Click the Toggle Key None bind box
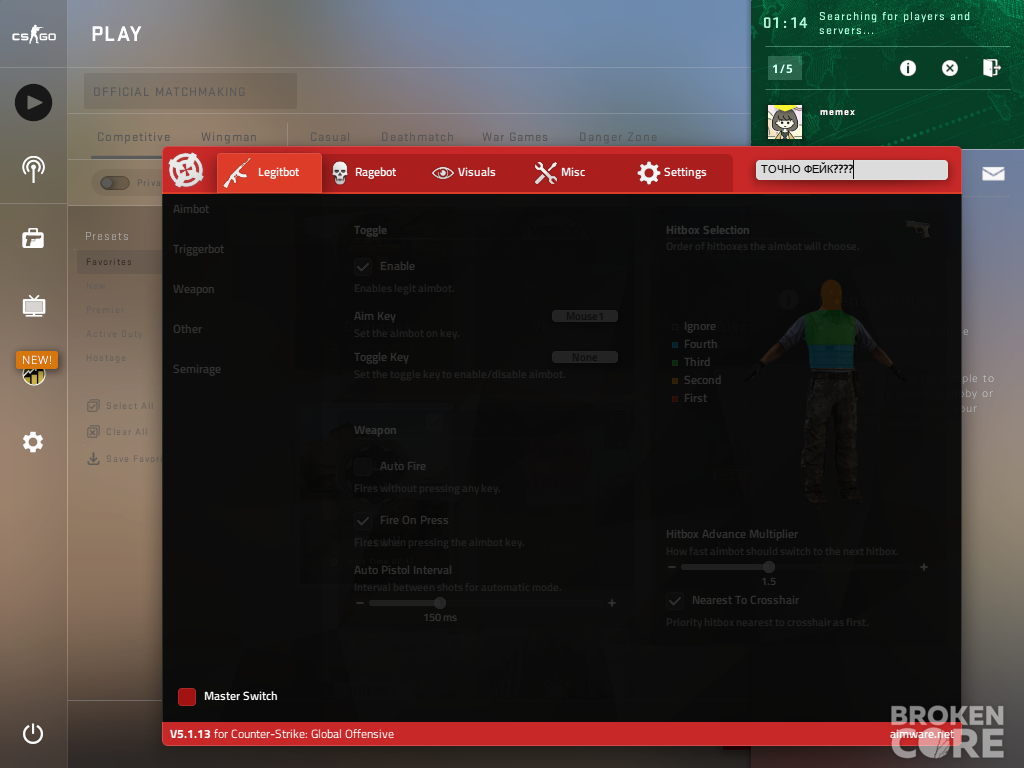This screenshot has width=1024, height=768. [584, 357]
